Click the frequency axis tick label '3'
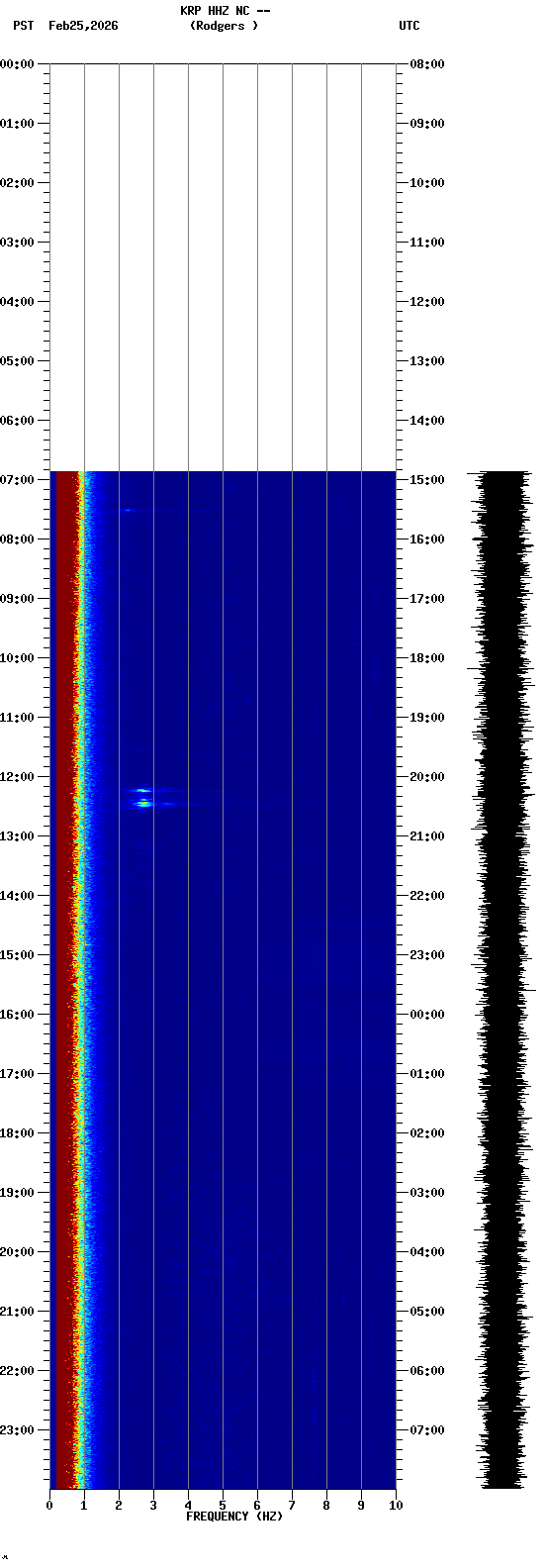 [x=153, y=1506]
